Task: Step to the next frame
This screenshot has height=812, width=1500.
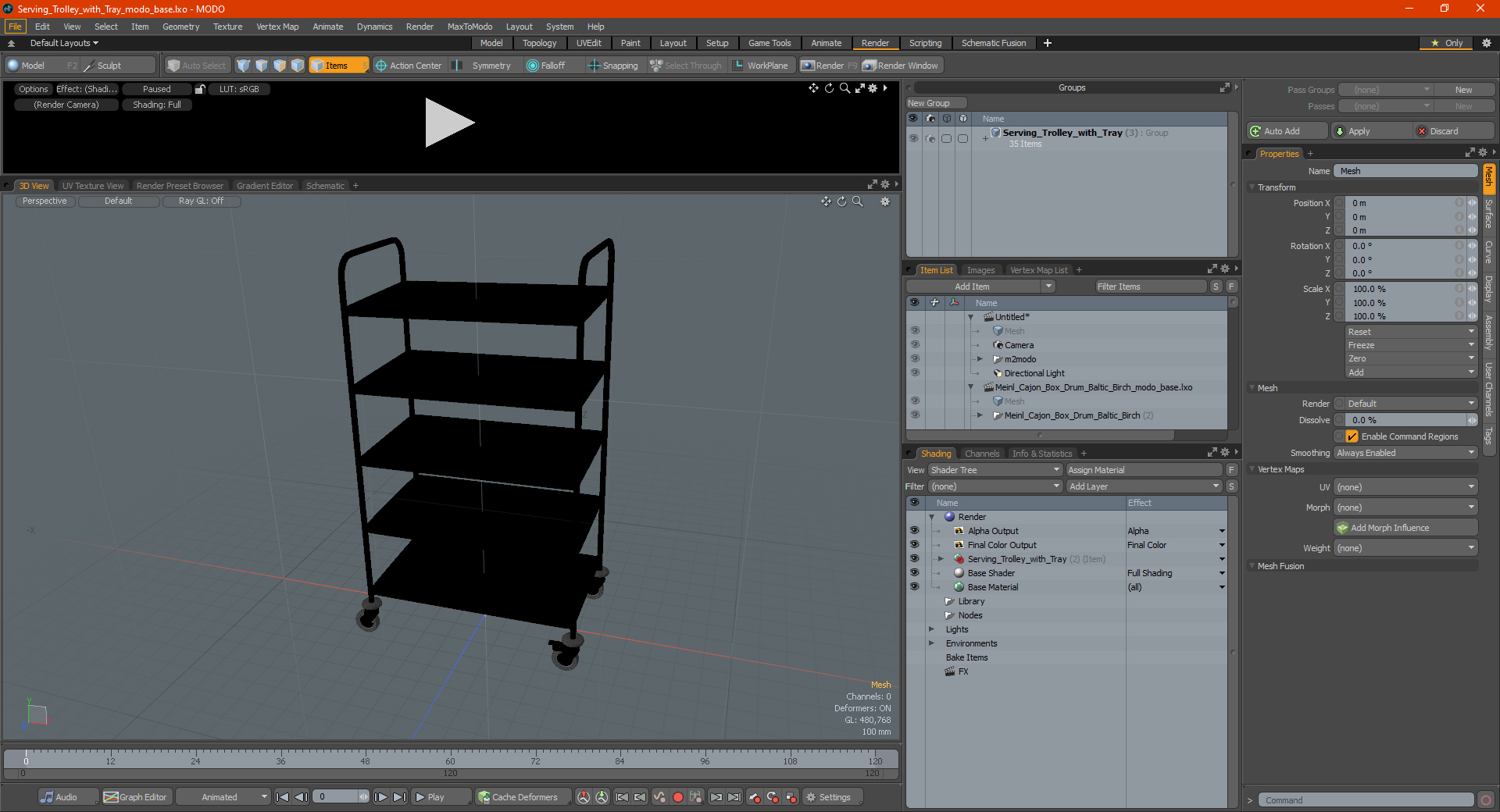Action: point(381,797)
